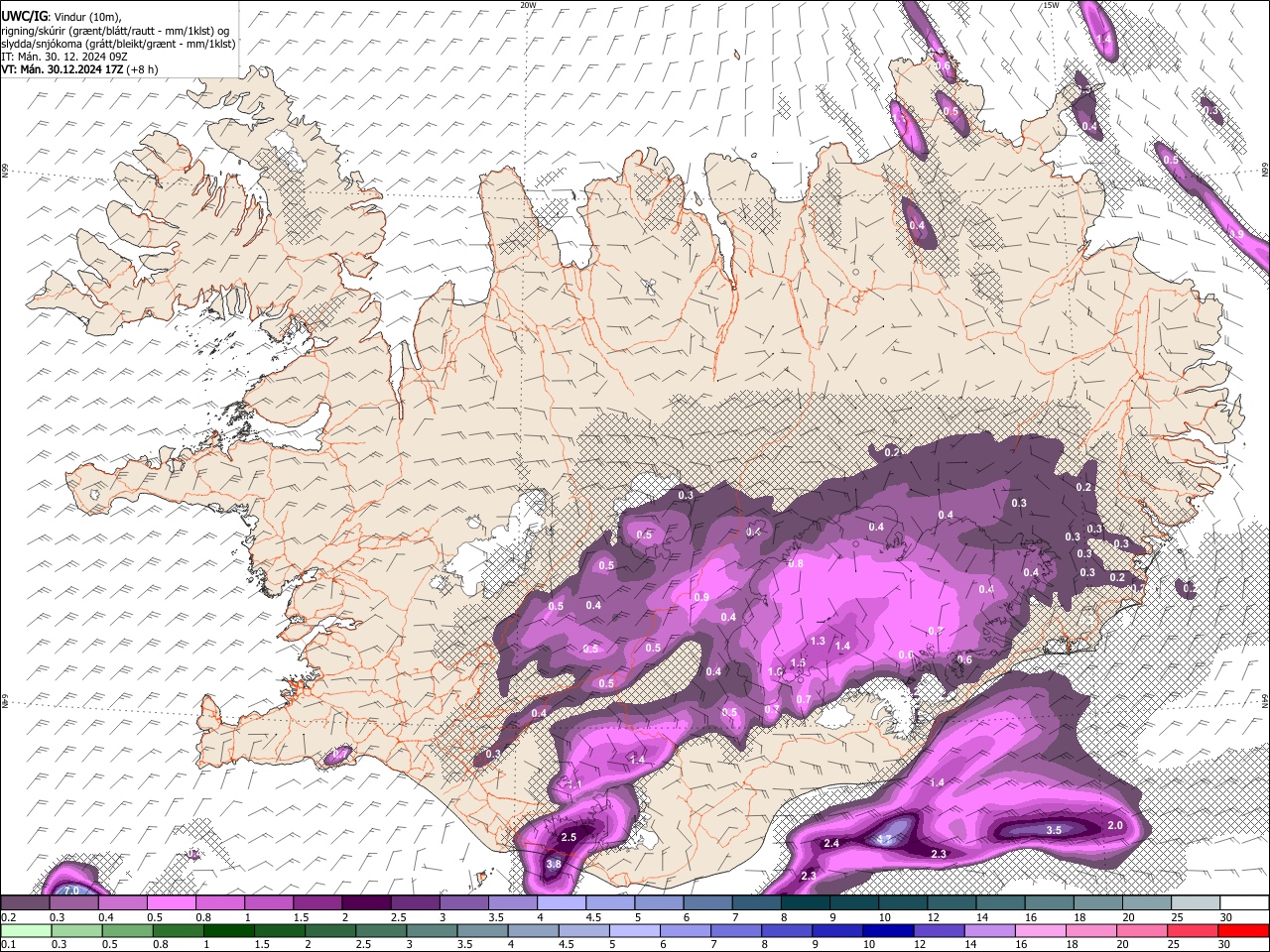
Task: Click the '20W' longitude label at top
Action: [528, 5]
